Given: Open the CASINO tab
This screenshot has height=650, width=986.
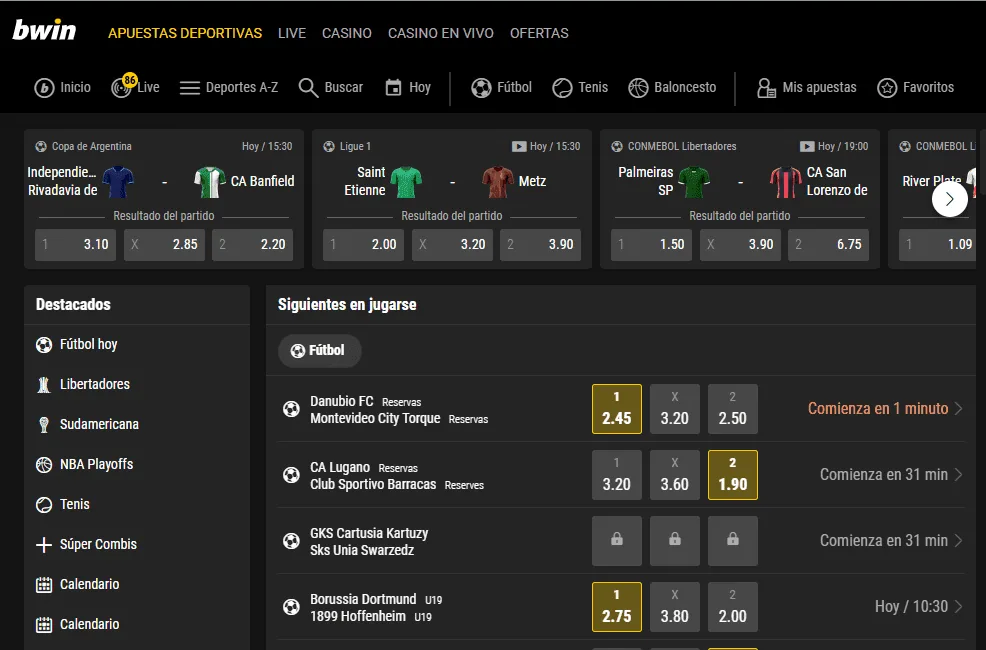Looking at the screenshot, I should point(346,33).
